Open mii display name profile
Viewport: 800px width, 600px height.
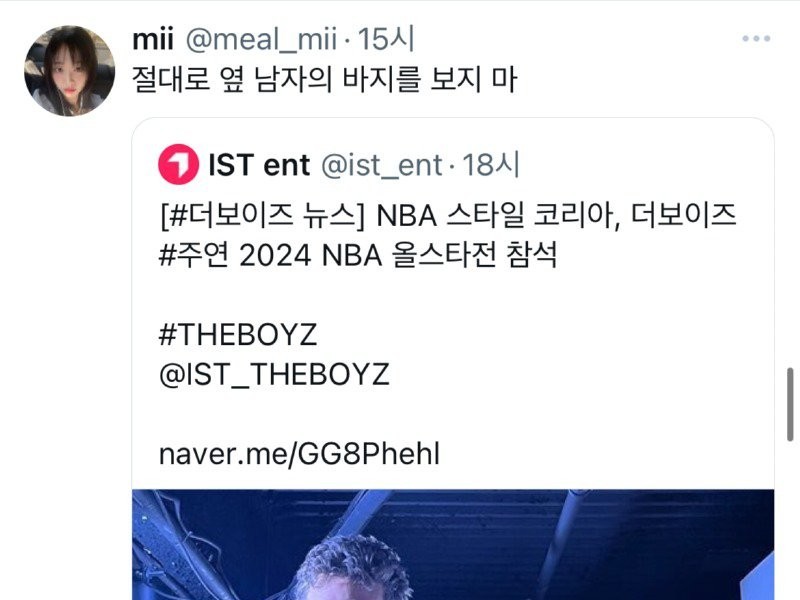[x=153, y=39]
